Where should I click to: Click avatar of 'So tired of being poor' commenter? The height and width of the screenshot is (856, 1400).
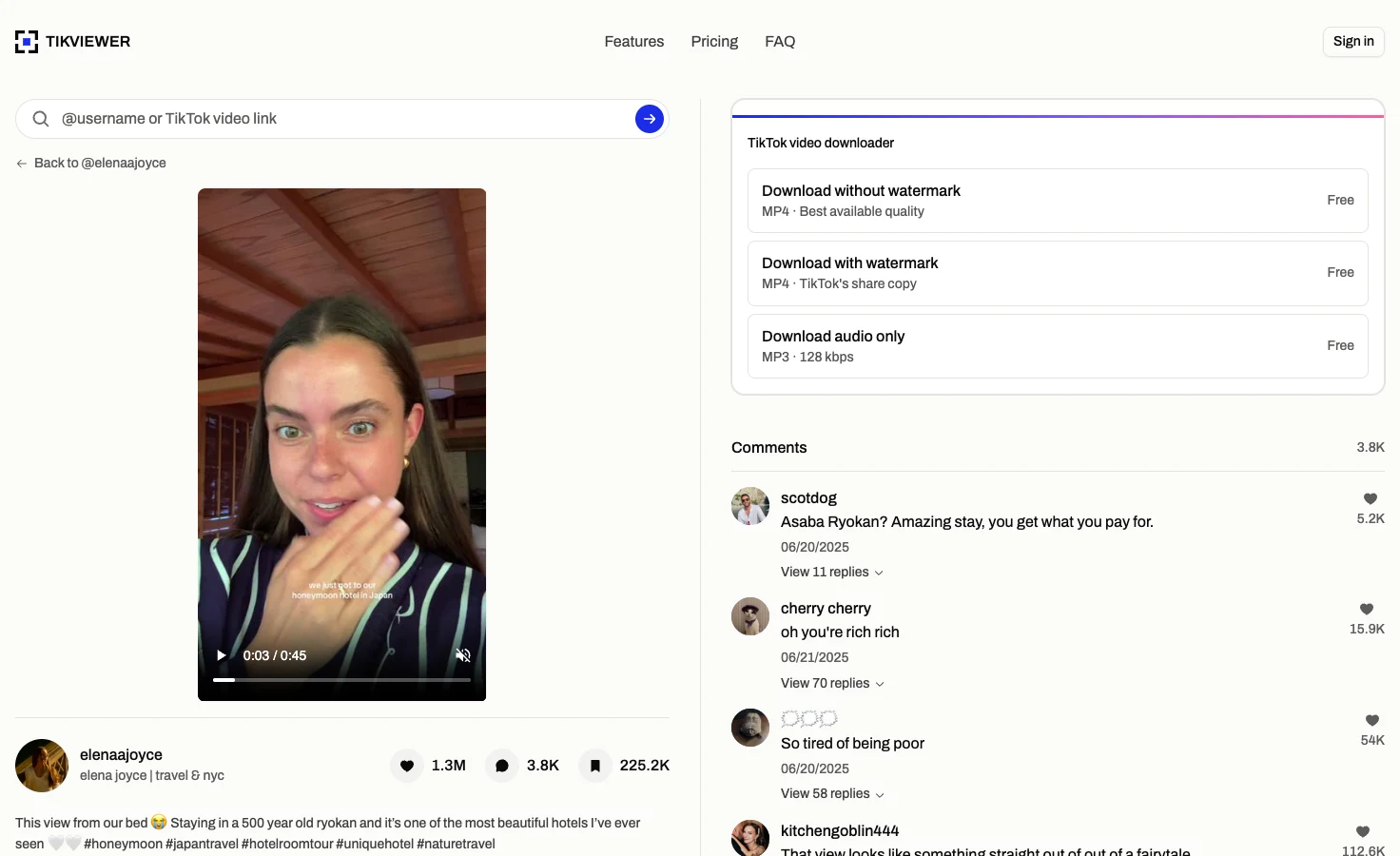pos(750,728)
